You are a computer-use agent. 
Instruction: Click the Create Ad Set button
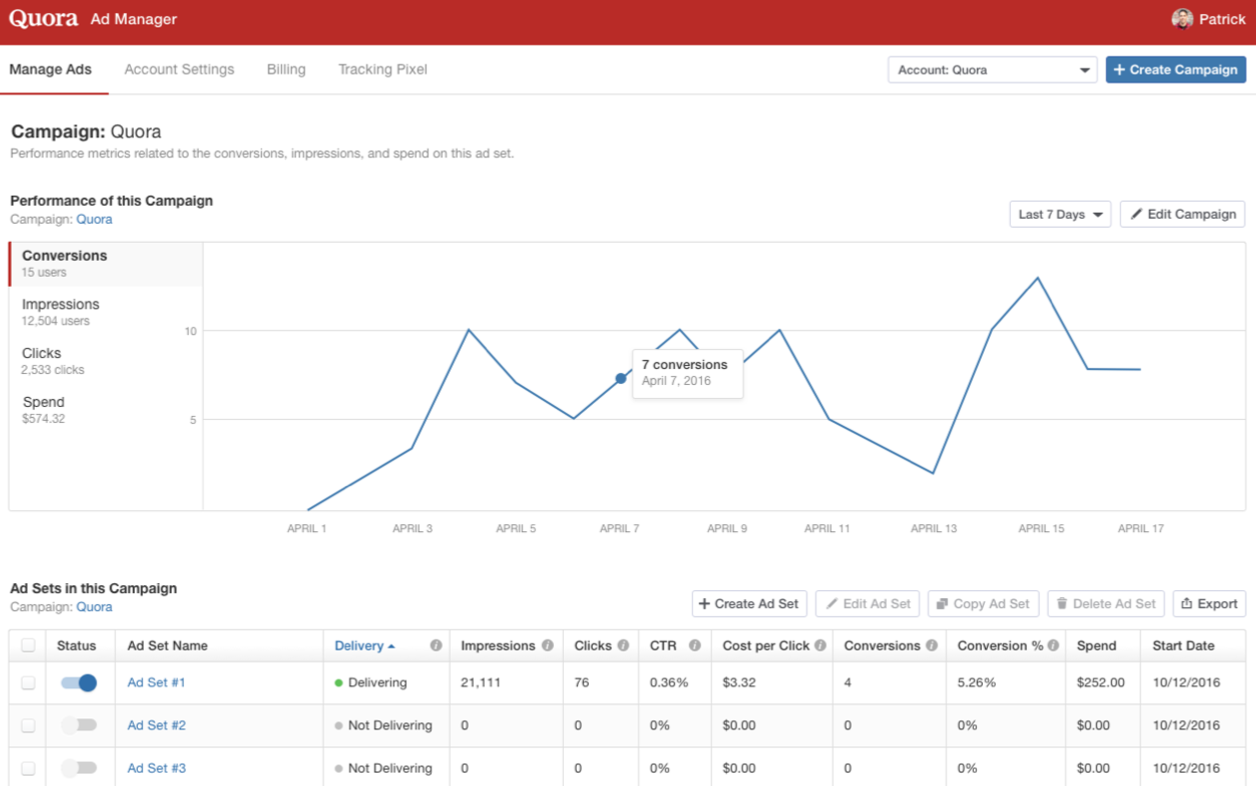tap(749, 604)
